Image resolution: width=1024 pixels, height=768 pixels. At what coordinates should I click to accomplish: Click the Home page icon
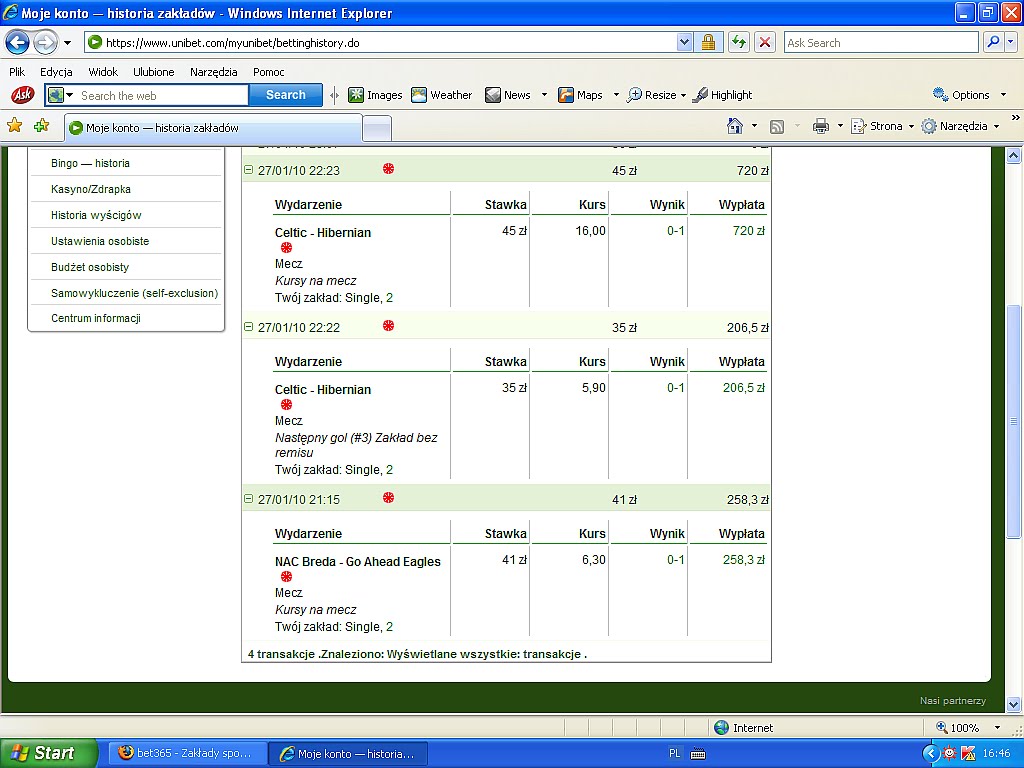click(735, 126)
